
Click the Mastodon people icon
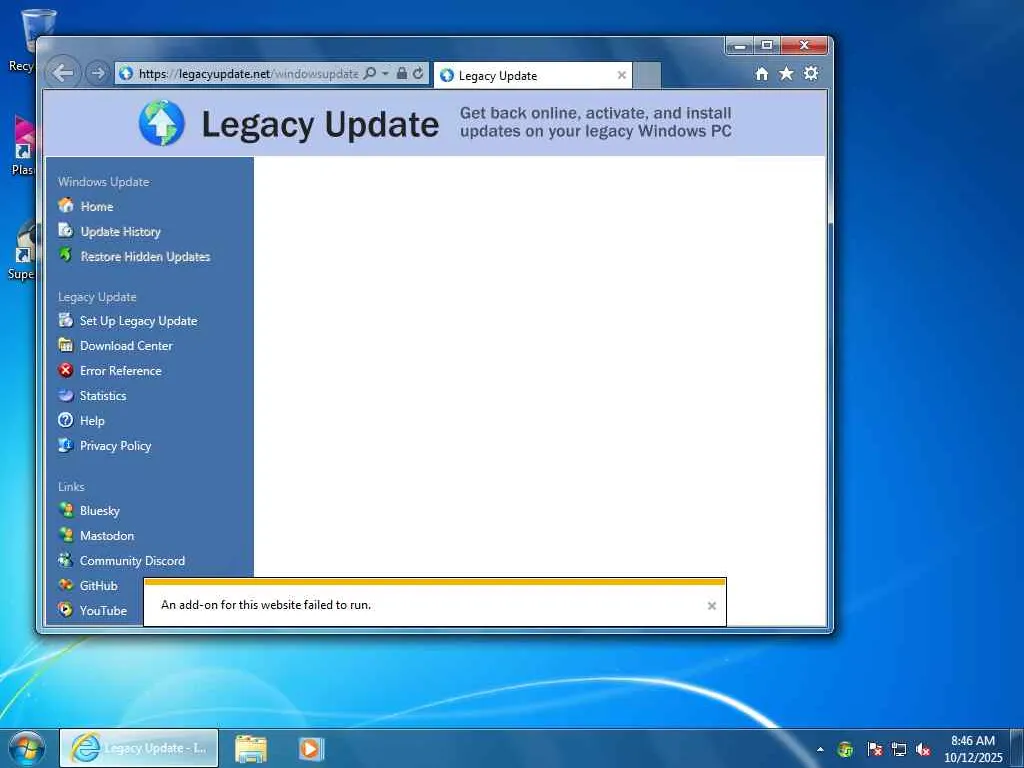[65, 535]
